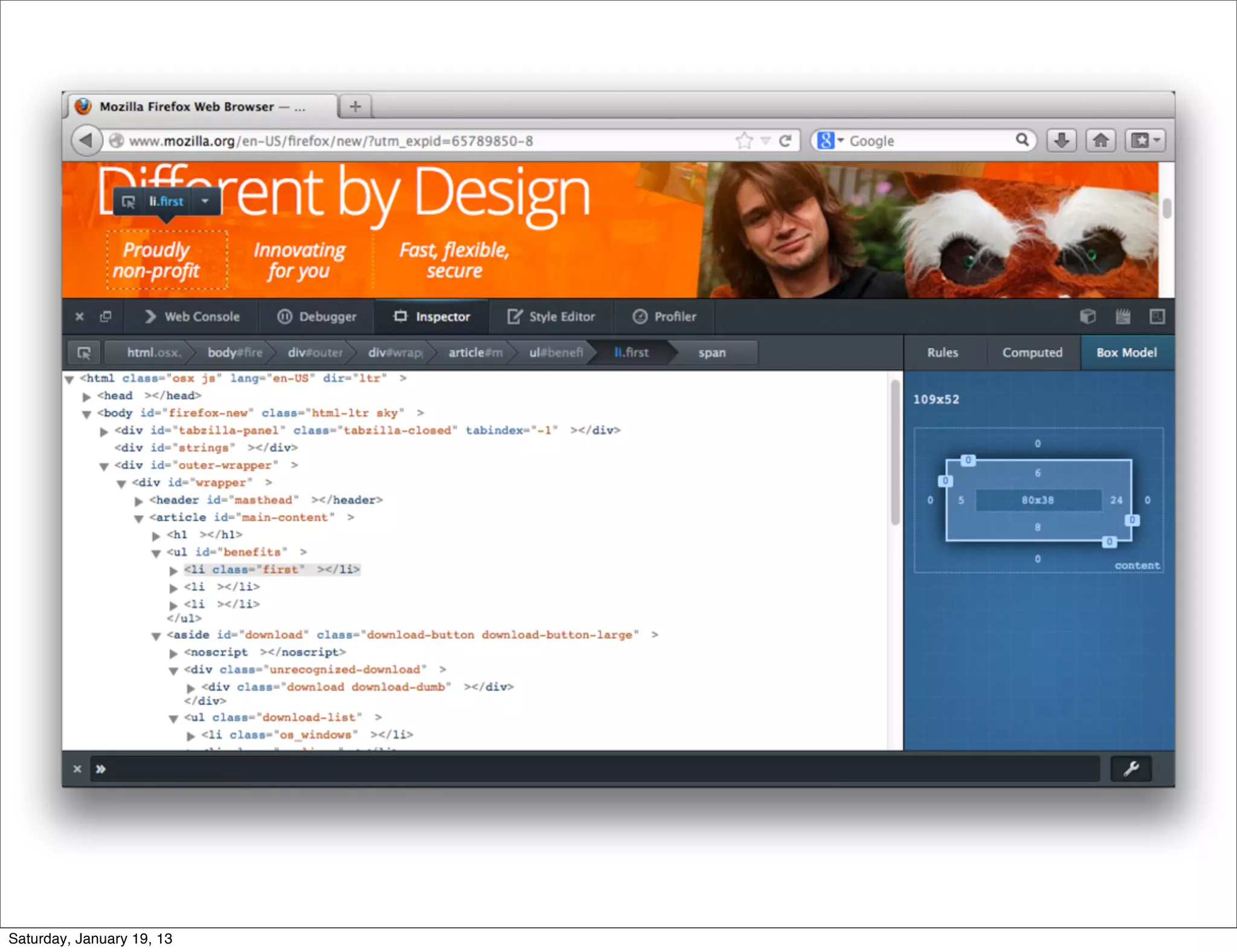
Task: Switch to the Style Editor tab
Action: pos(551,317)
